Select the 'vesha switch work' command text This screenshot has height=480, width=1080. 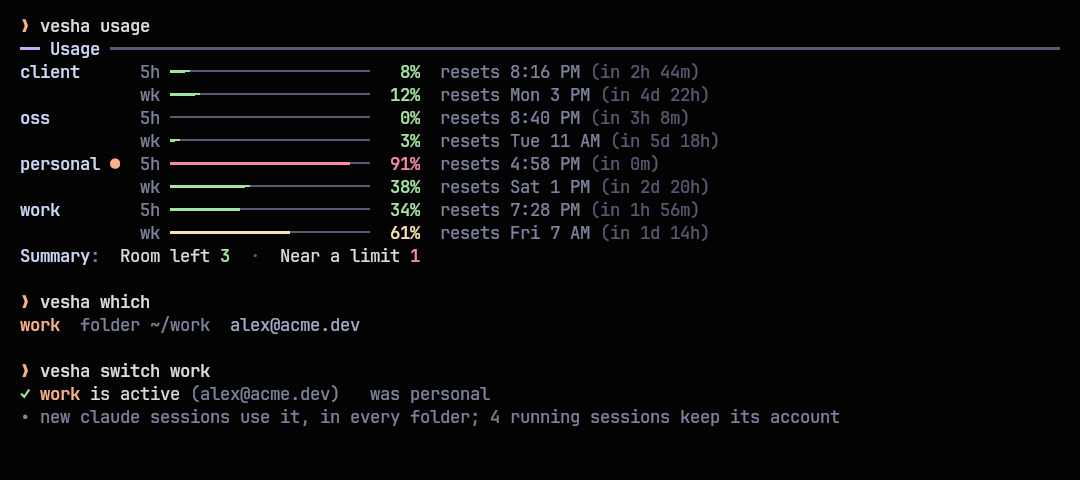125,371
